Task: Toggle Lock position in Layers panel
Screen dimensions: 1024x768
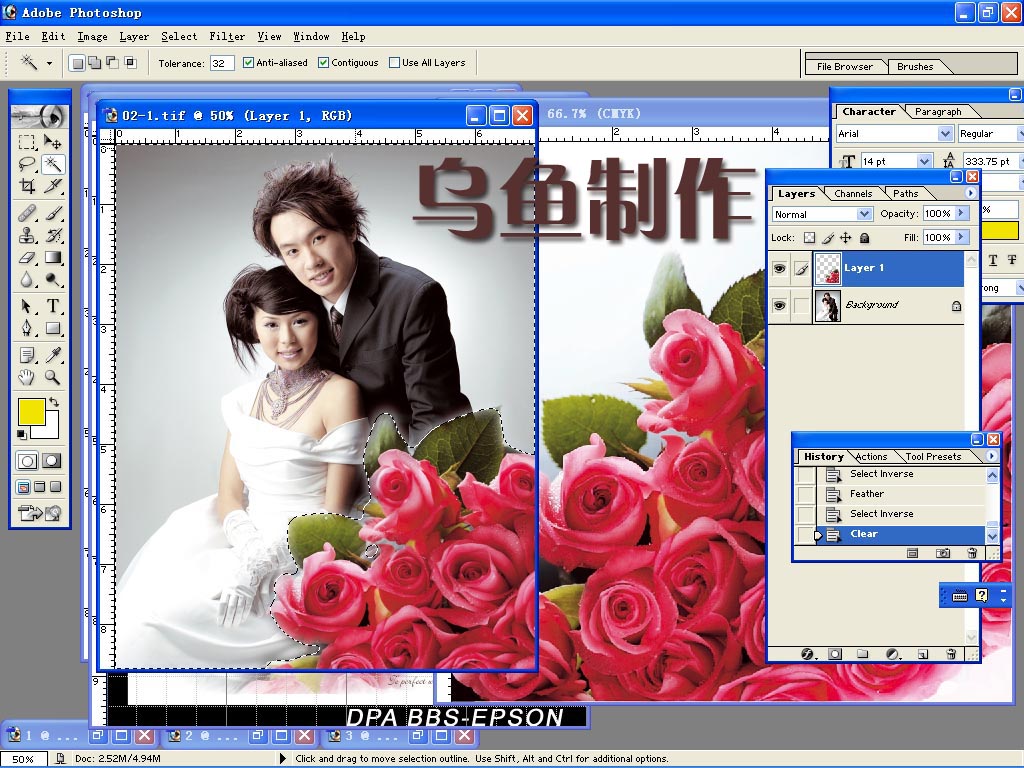Action: pos(846,238)
